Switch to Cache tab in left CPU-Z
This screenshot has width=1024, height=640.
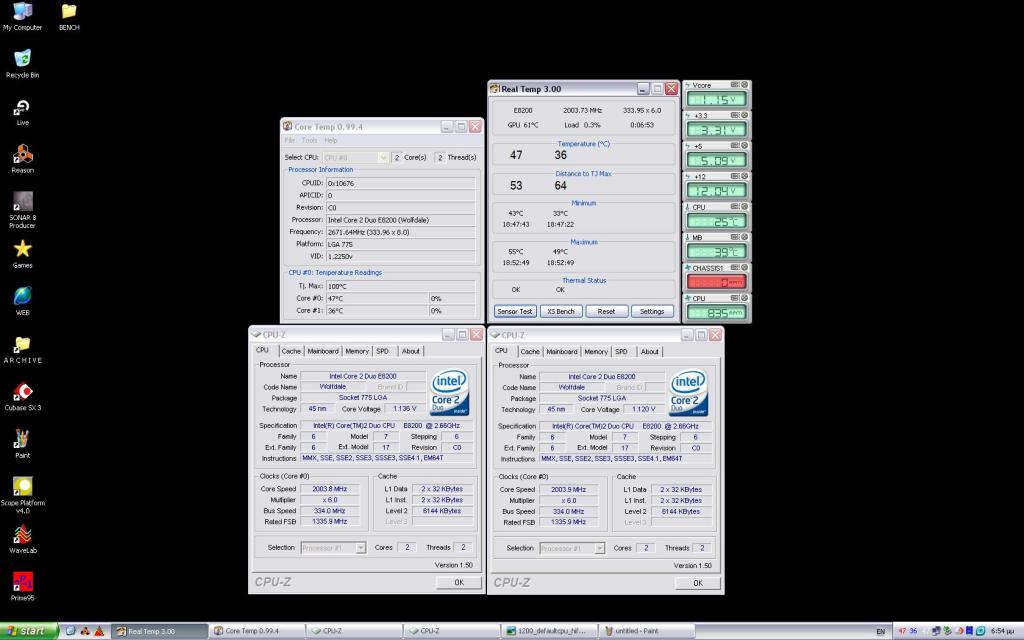(x=291, y=351)
